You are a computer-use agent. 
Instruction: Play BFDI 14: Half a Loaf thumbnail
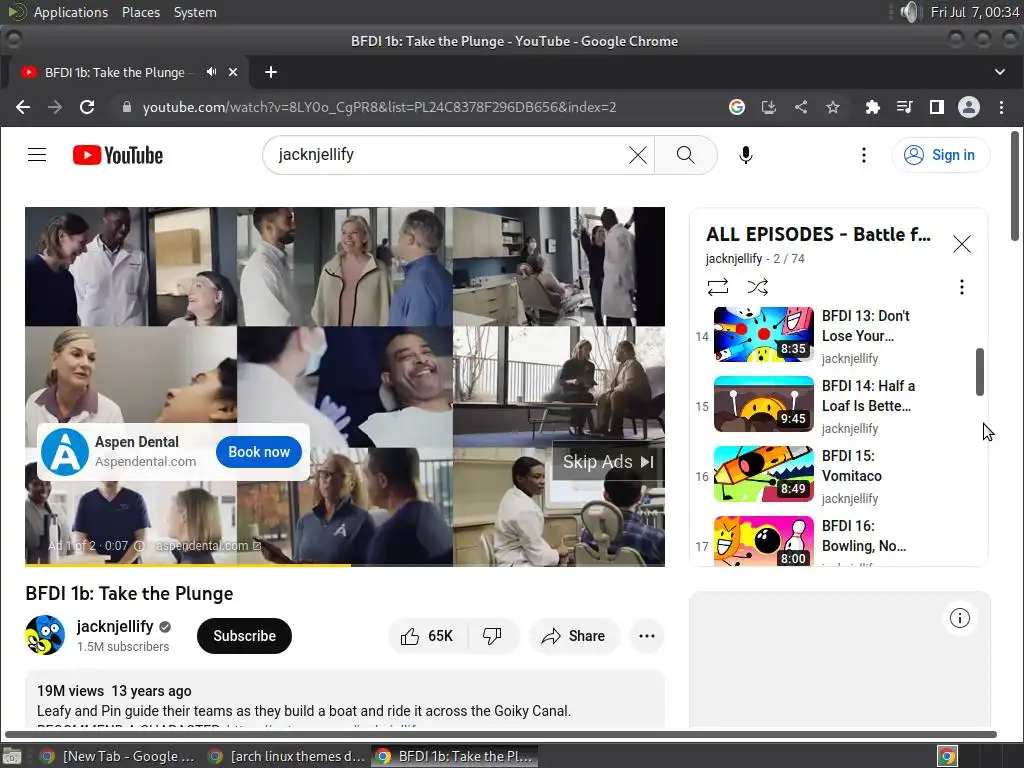(x=763, y=404)
